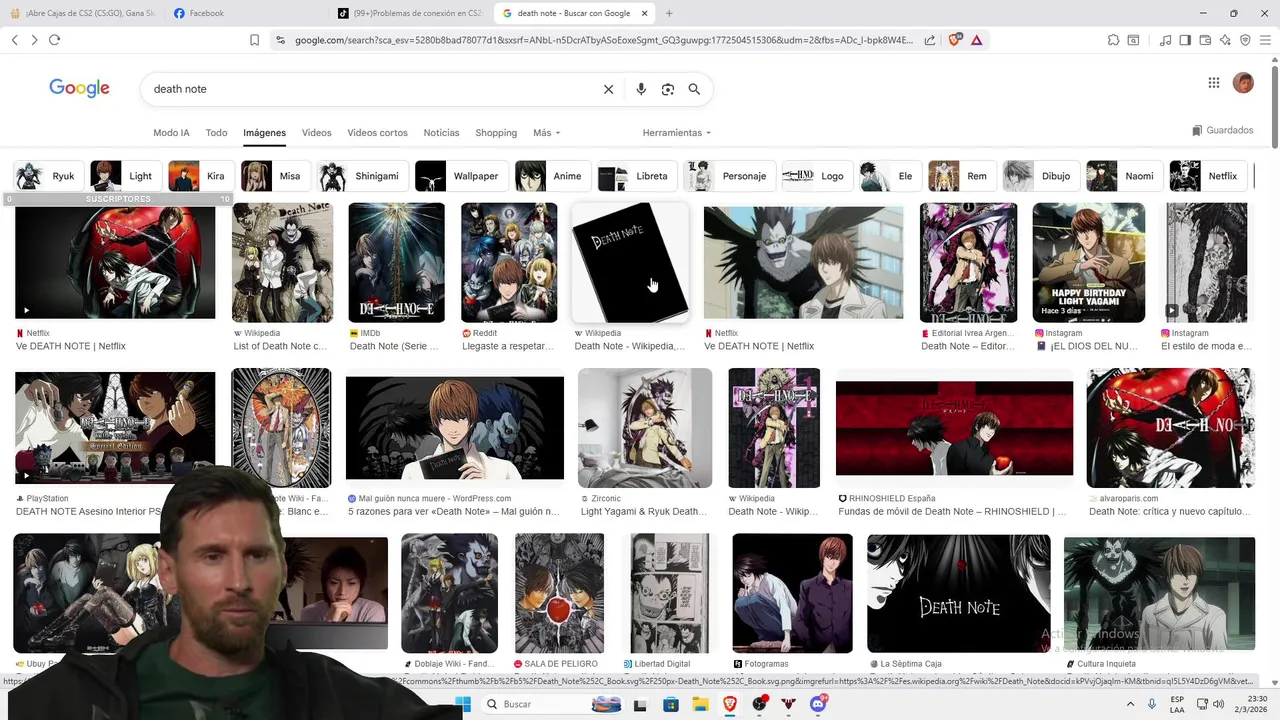Open 'Ve DEATH NOTE | Netflix' first result link
Screen dimensions: 1280x720
(71, 346)
